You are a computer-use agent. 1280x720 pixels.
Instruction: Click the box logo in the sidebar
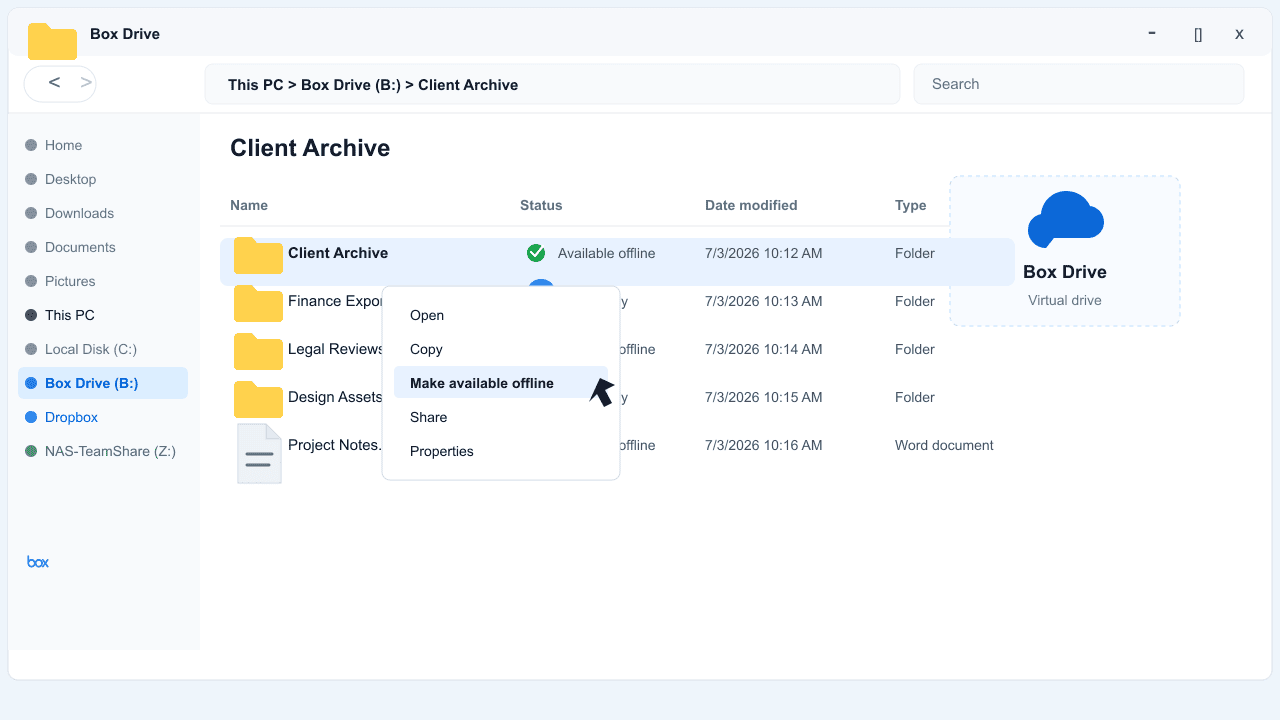(x=38, y=562)
